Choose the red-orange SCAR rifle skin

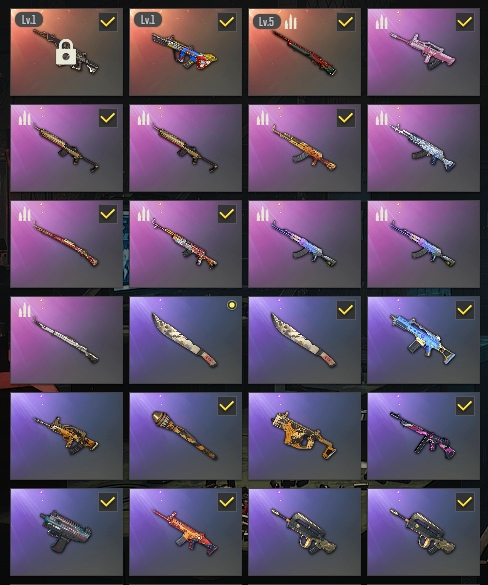click(185, 532)
